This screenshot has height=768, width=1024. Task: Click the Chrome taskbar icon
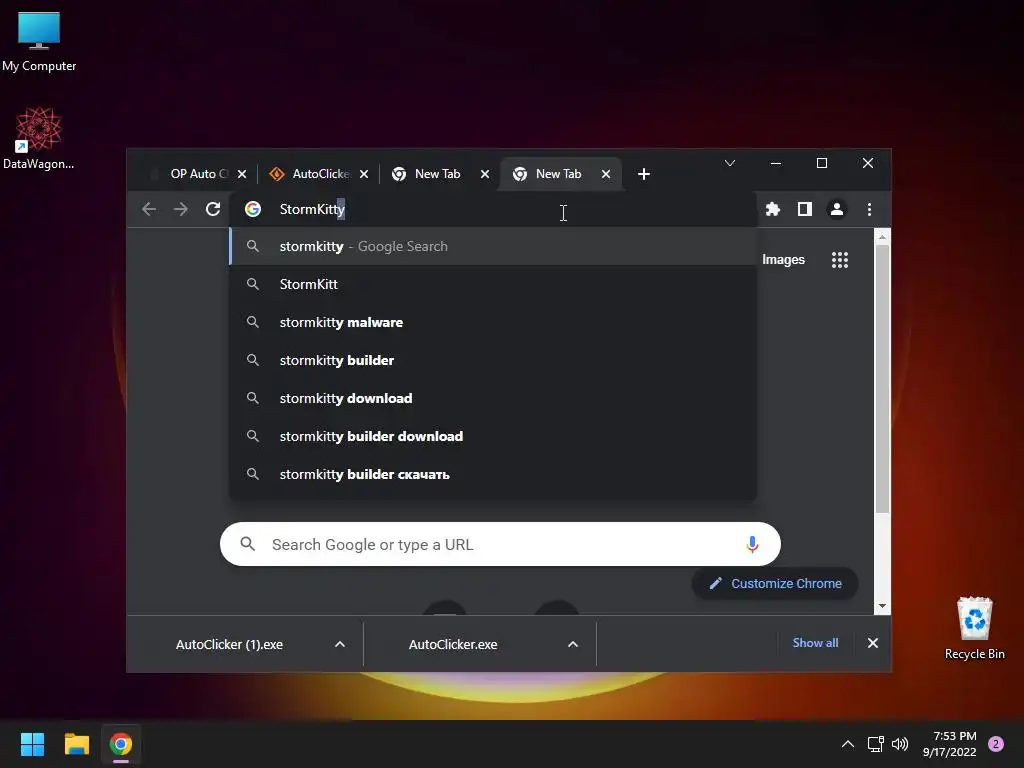click(121, 744)
